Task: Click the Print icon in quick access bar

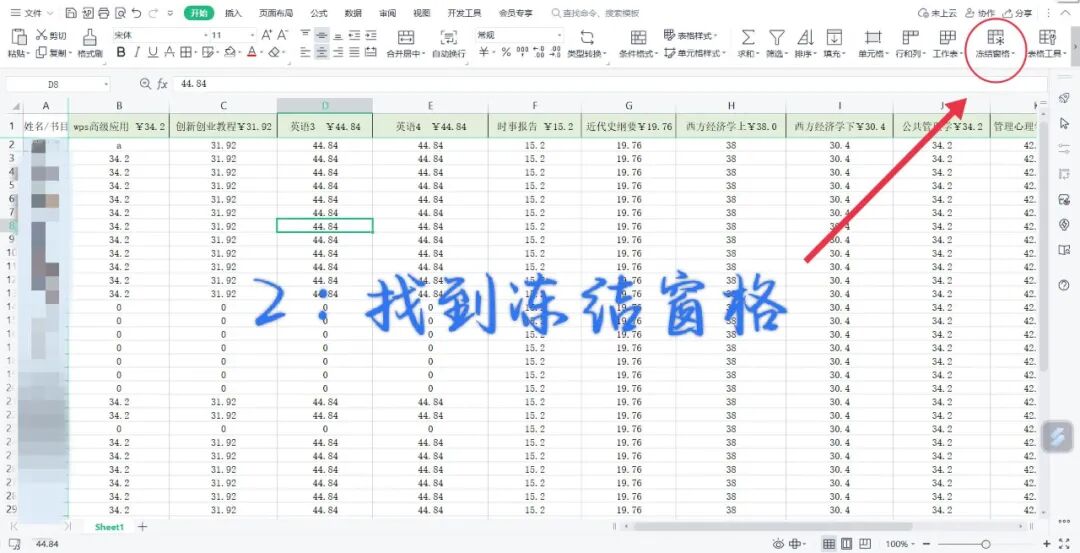Action: coord(103,13)
